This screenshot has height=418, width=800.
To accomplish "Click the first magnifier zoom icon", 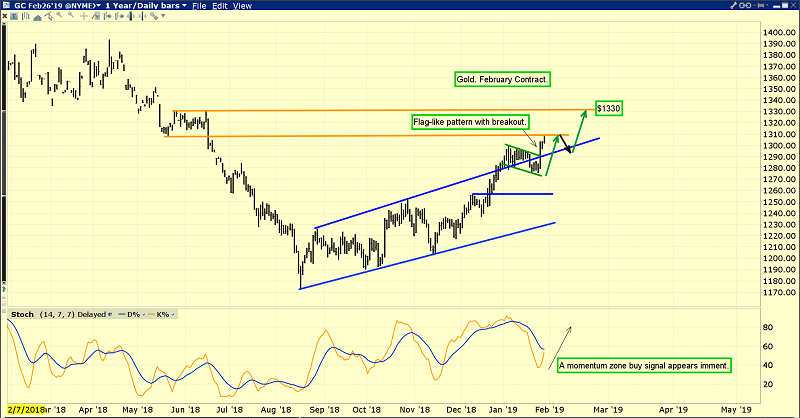I will [x=59, y=15].
